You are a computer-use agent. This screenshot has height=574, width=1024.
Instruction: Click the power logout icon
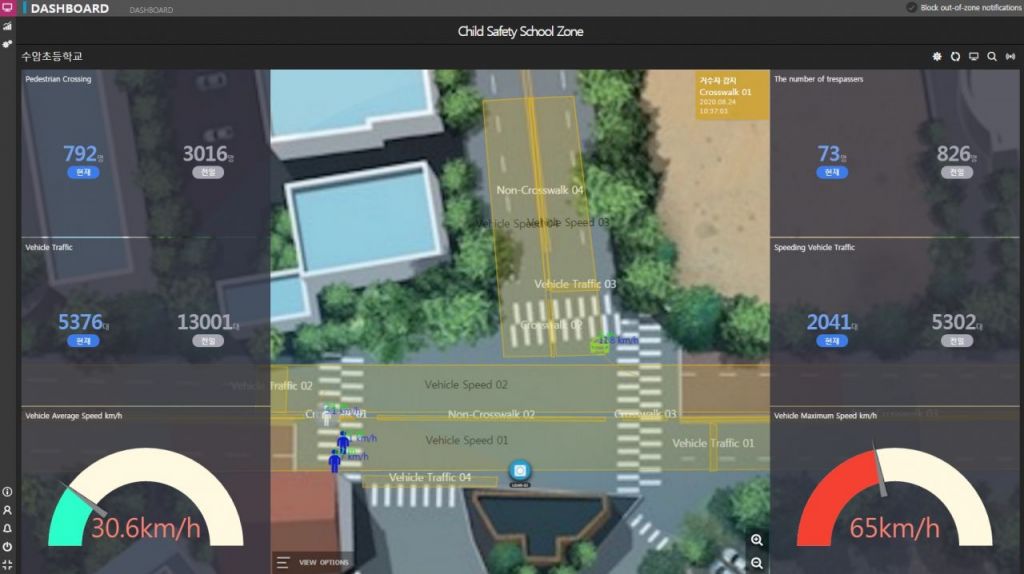point(7,547)
